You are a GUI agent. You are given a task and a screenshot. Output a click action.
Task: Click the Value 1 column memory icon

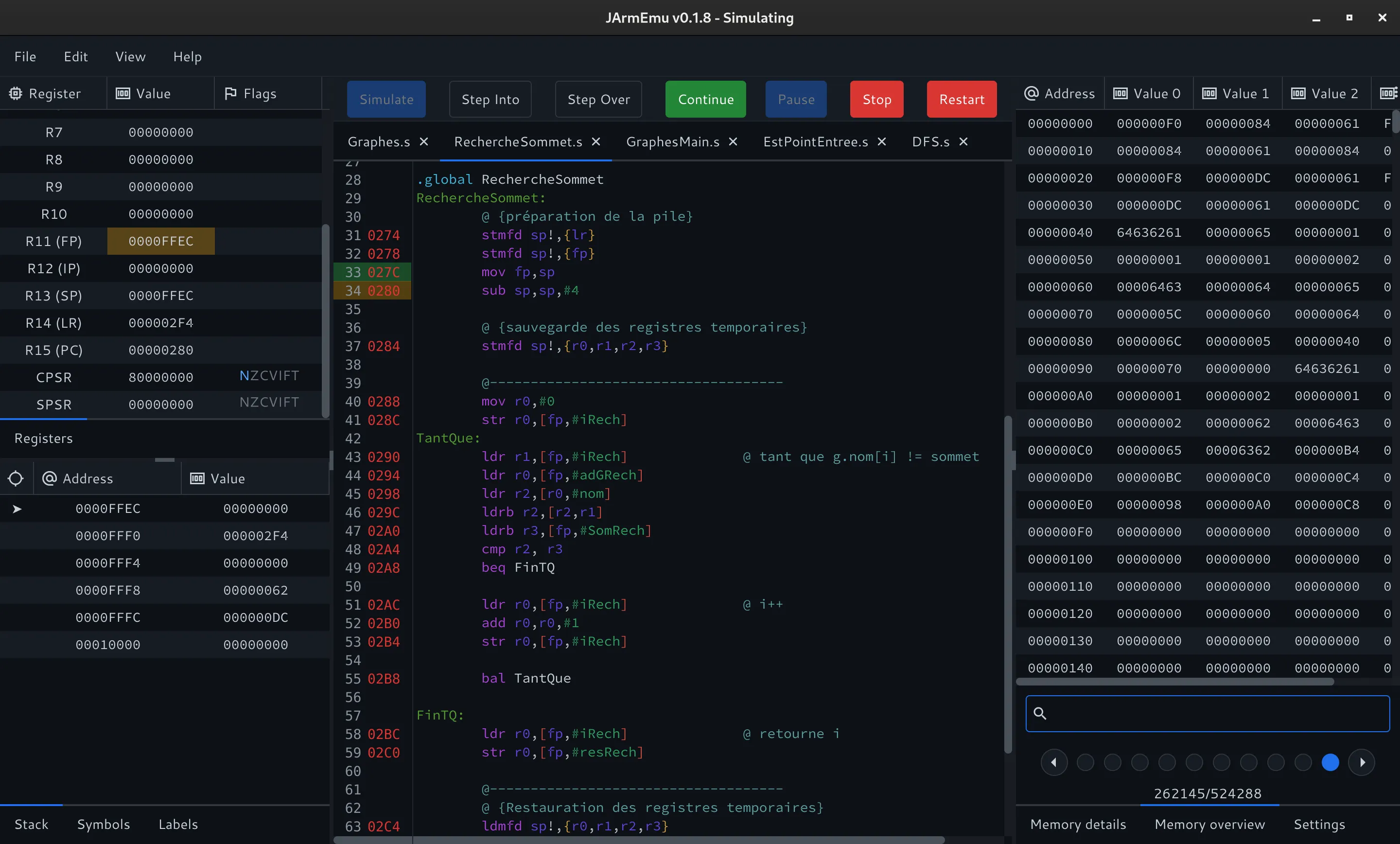click(1209, 93)
